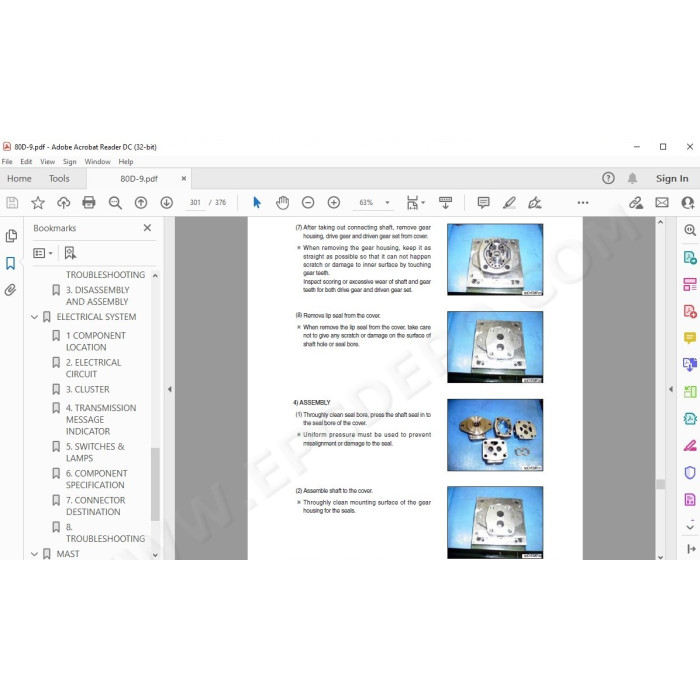Image resolution: width=700 pixels, height=700 pixels.
Task: Expand the right tools pane arrow
Action: click(x=671, y=389)
